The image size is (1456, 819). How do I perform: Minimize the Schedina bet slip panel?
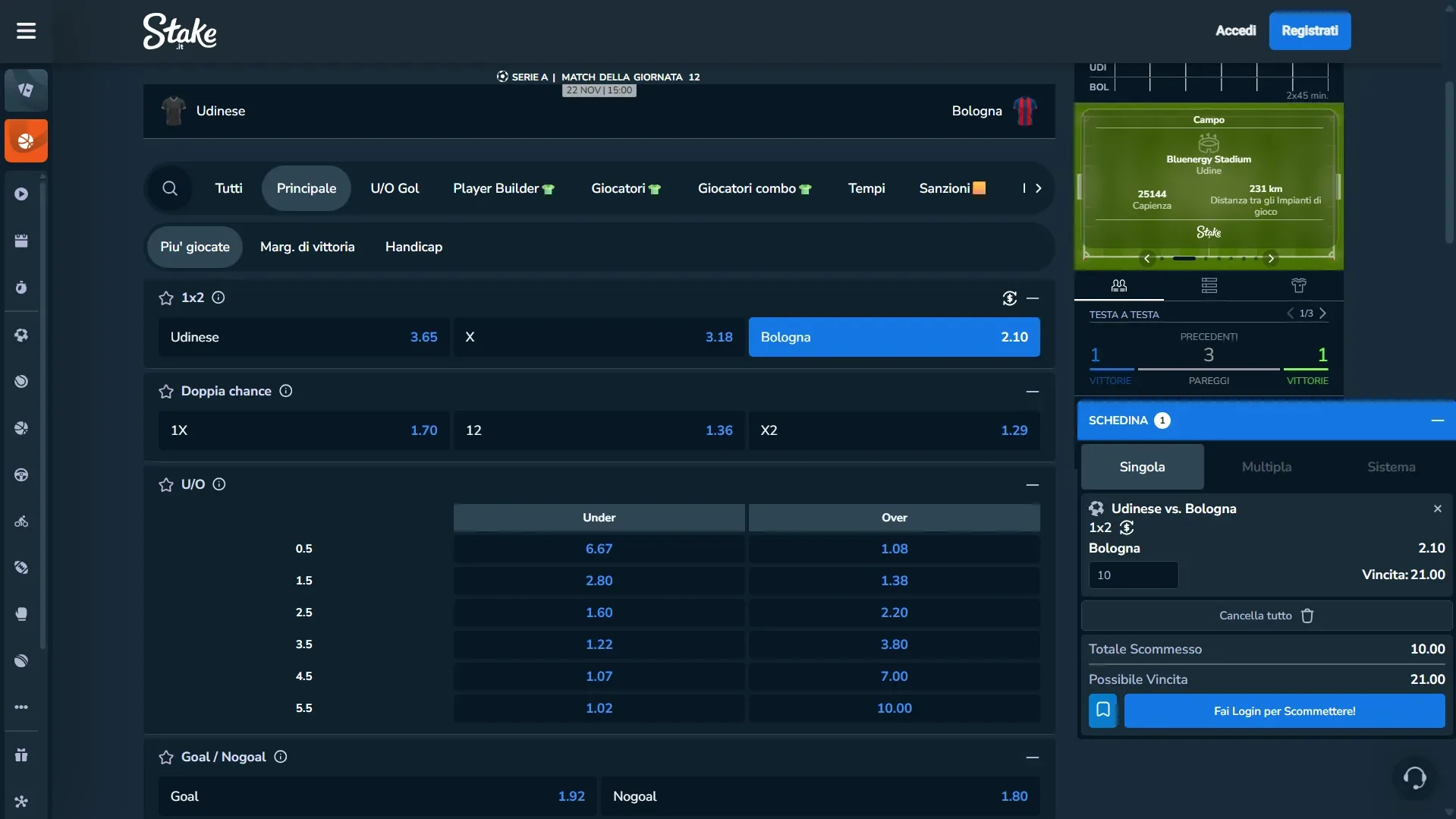1437,421
